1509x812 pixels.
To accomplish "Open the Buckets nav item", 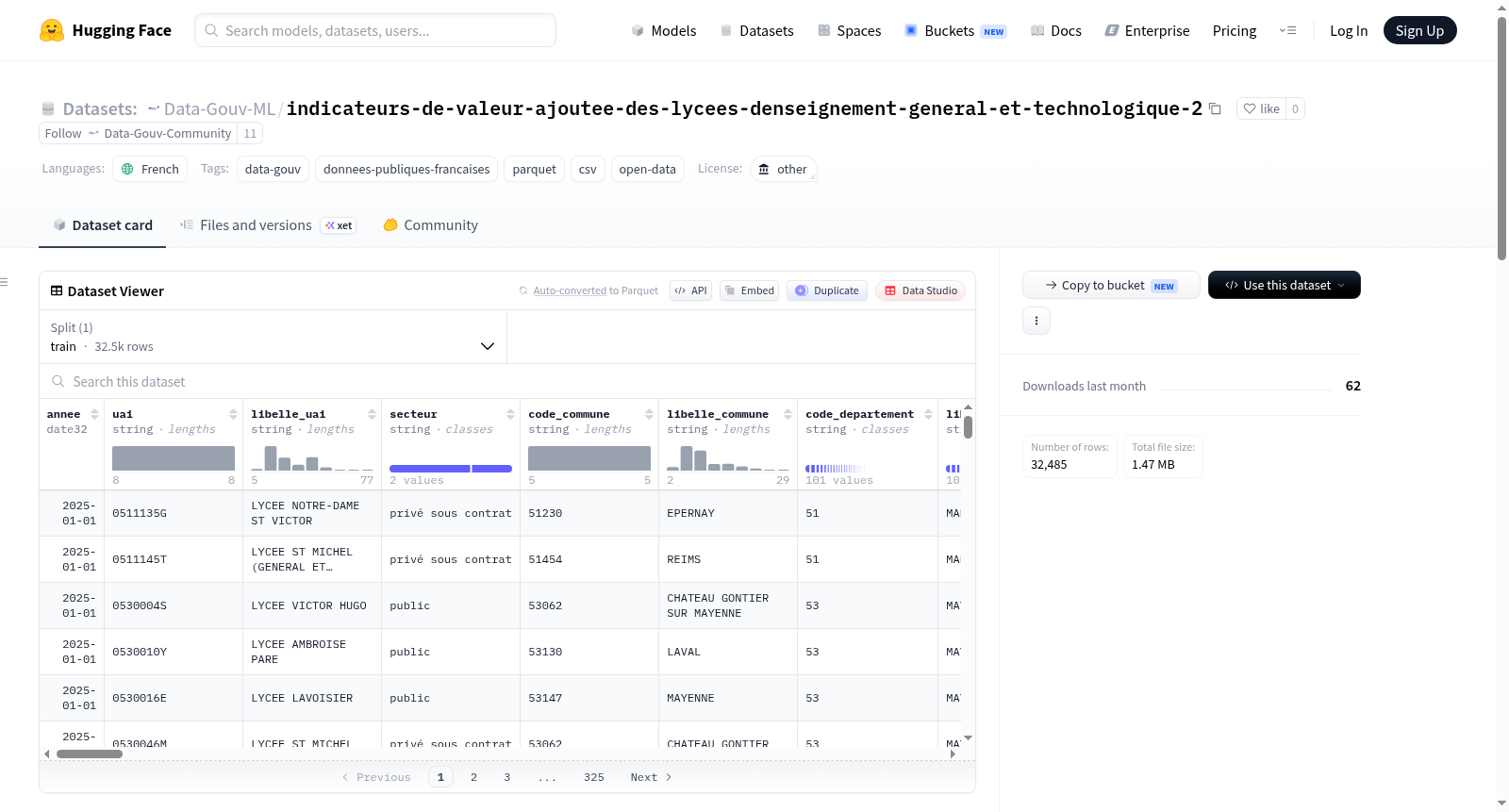I will point(955,30).
